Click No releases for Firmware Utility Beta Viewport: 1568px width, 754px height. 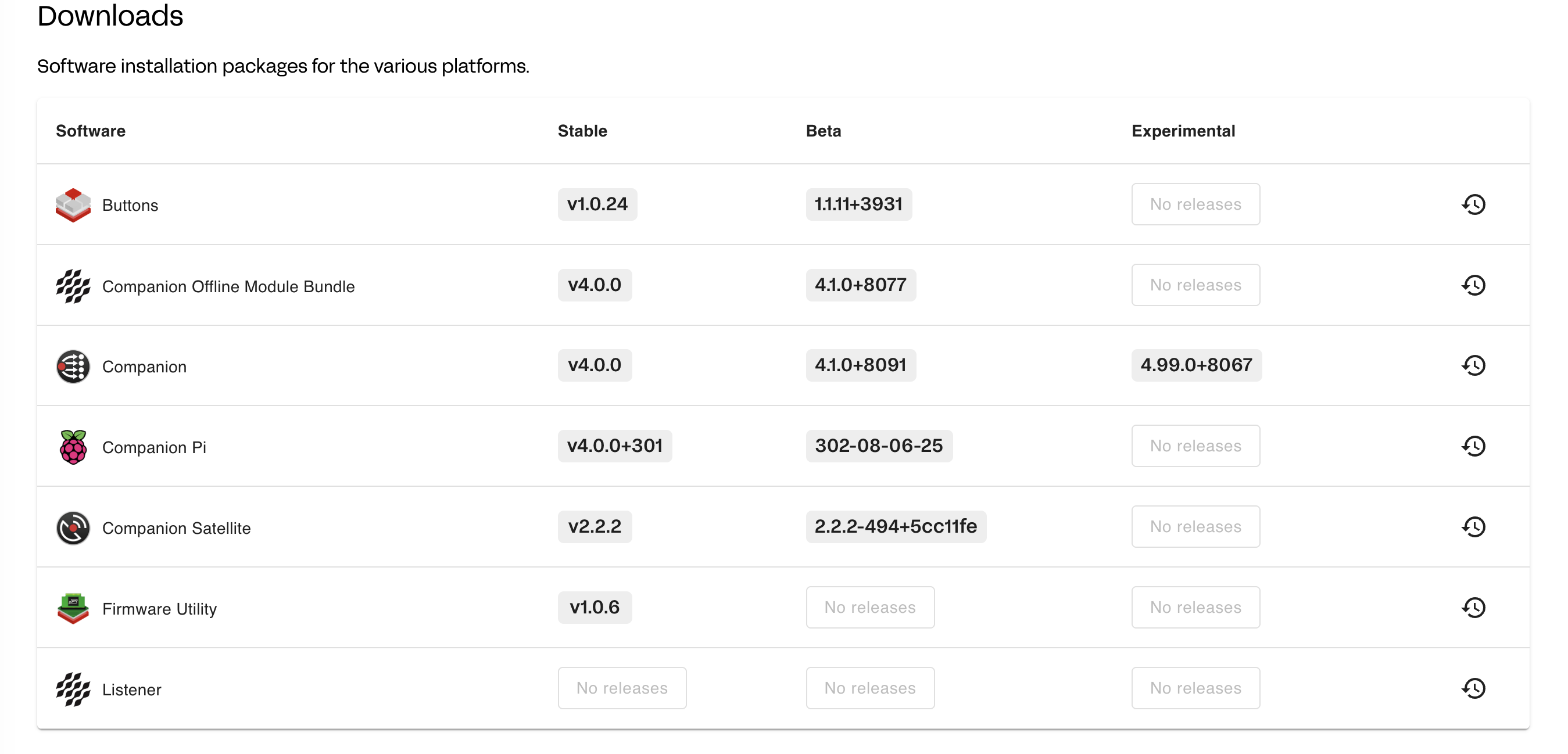870,608
